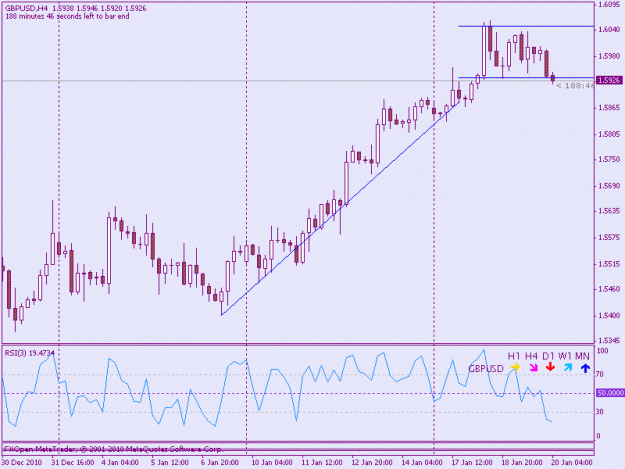Click the blue MN up arrow
Viewport: 625px width, 469px height.
coord(585,367)
